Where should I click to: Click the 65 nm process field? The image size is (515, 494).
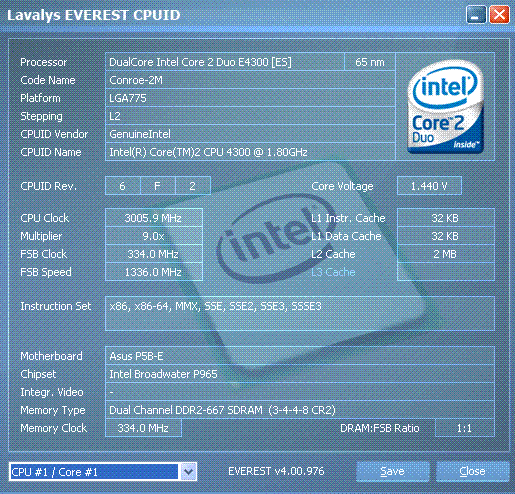coord(370,62)
